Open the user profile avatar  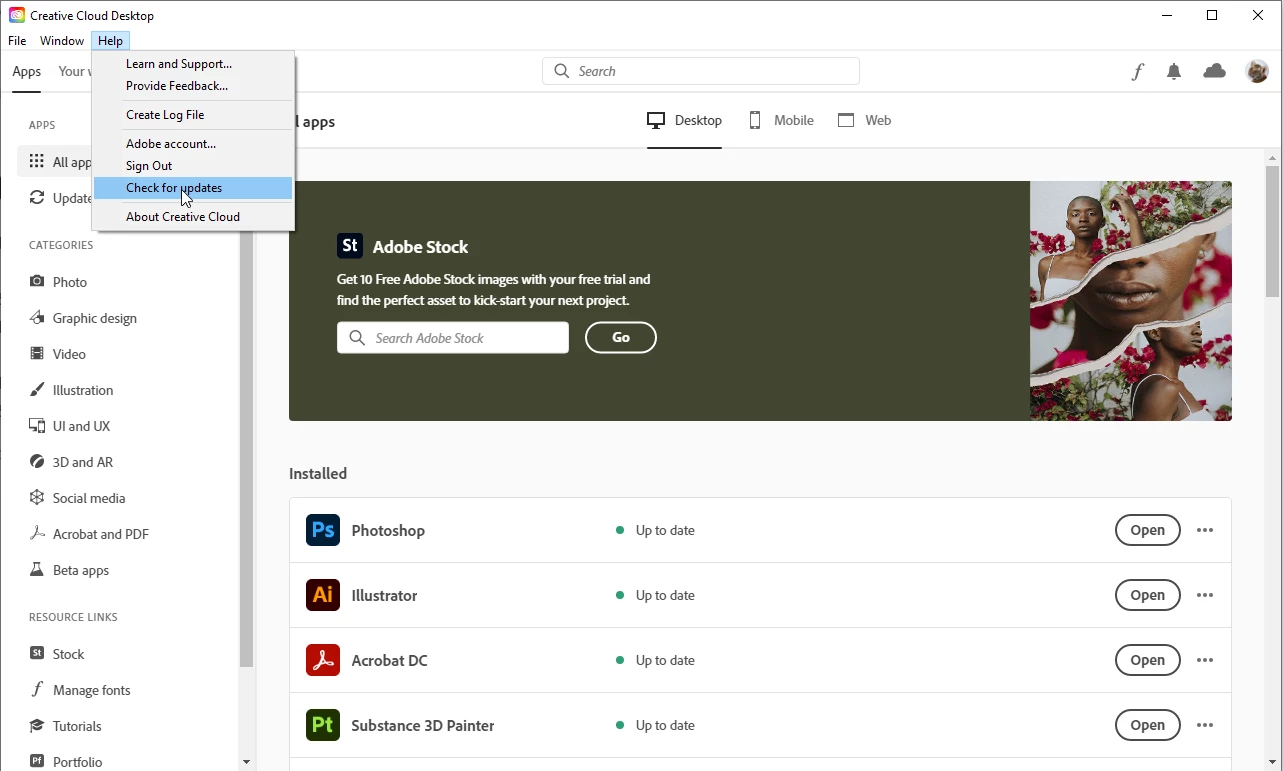coord(1257,71)
